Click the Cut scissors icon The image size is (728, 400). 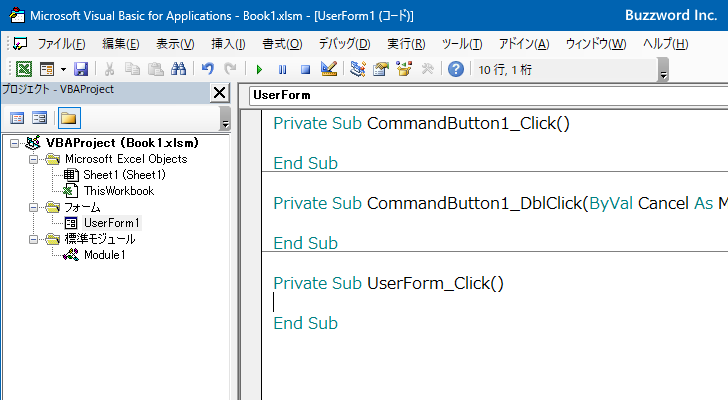(109, 69)
